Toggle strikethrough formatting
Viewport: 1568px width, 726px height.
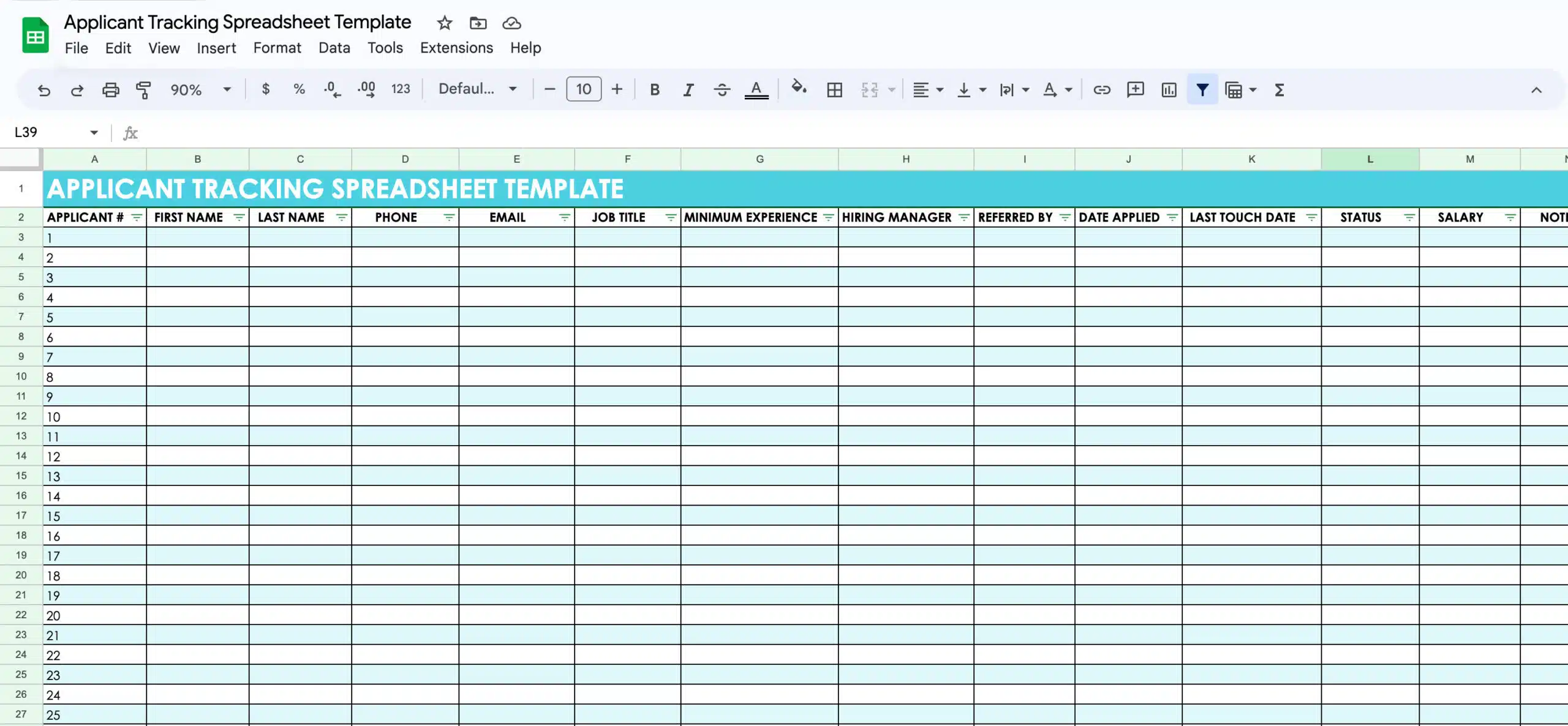pos(722,90)
